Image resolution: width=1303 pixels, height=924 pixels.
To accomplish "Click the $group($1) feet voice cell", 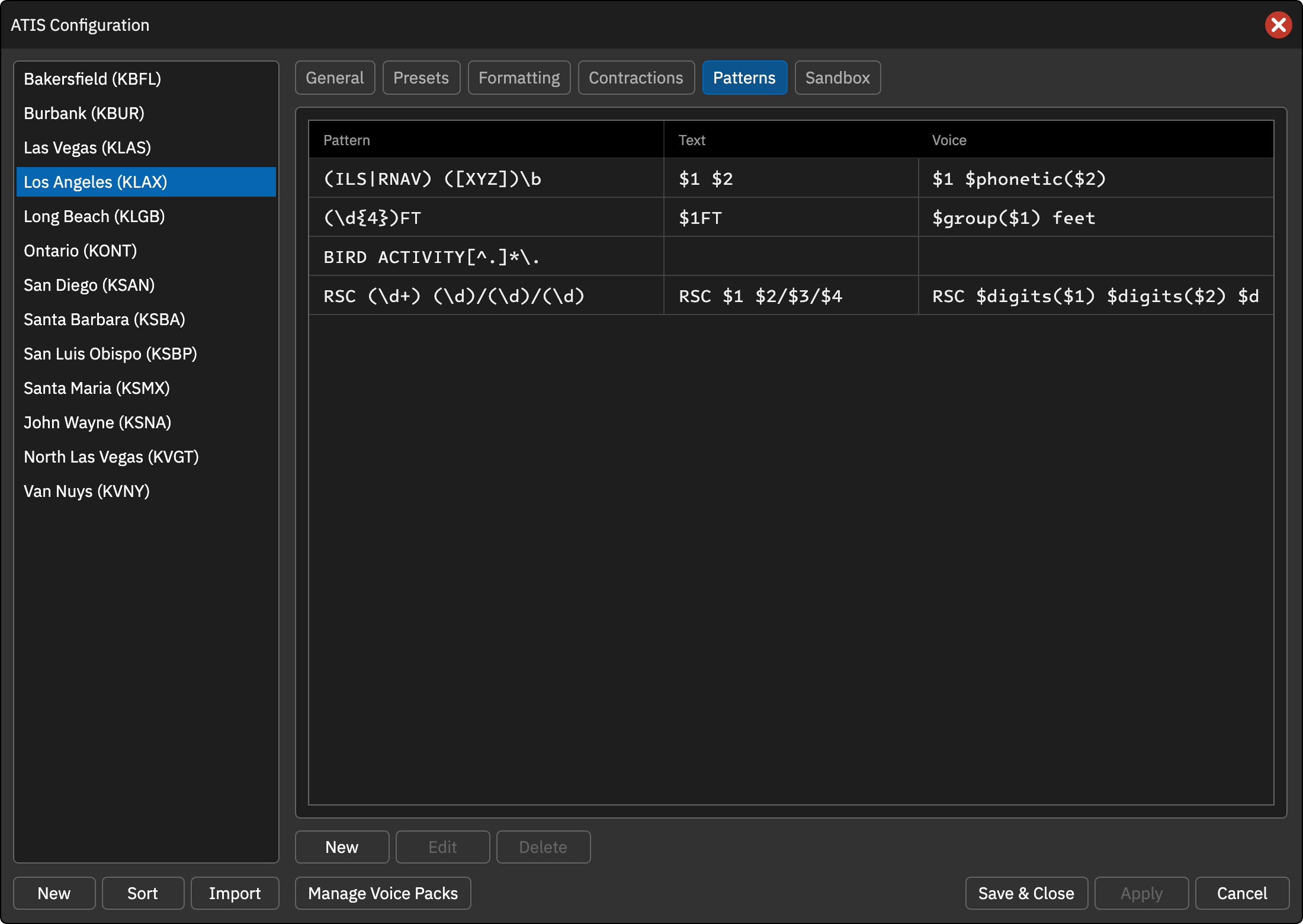I will tap(1096, 217).
